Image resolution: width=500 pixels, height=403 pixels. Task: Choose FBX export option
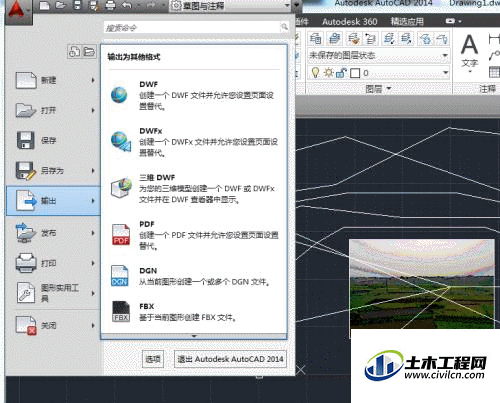pyautogui.click(x=194, y=312)
